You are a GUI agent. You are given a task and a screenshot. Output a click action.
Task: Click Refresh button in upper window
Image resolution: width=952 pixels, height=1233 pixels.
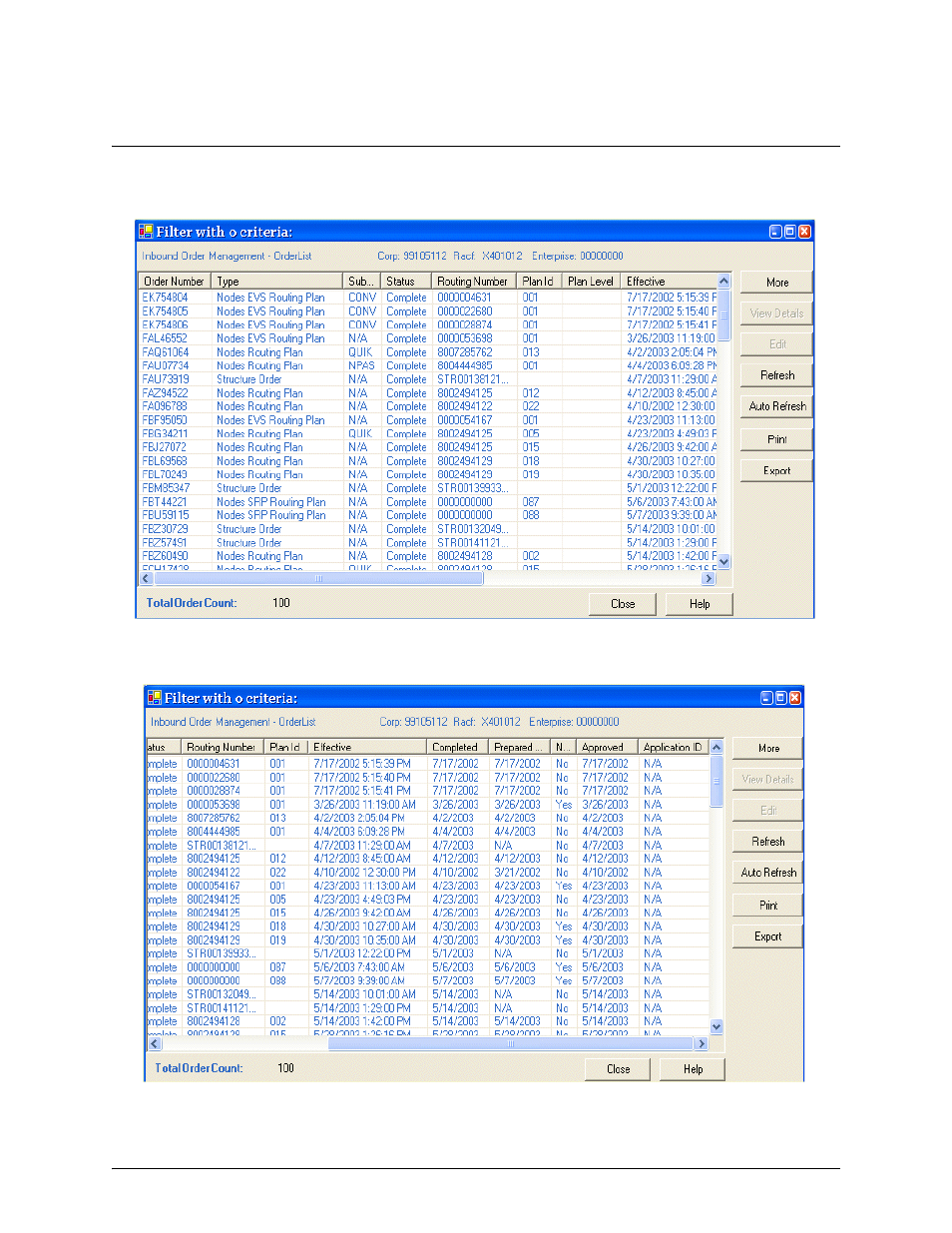click(776, 375)
